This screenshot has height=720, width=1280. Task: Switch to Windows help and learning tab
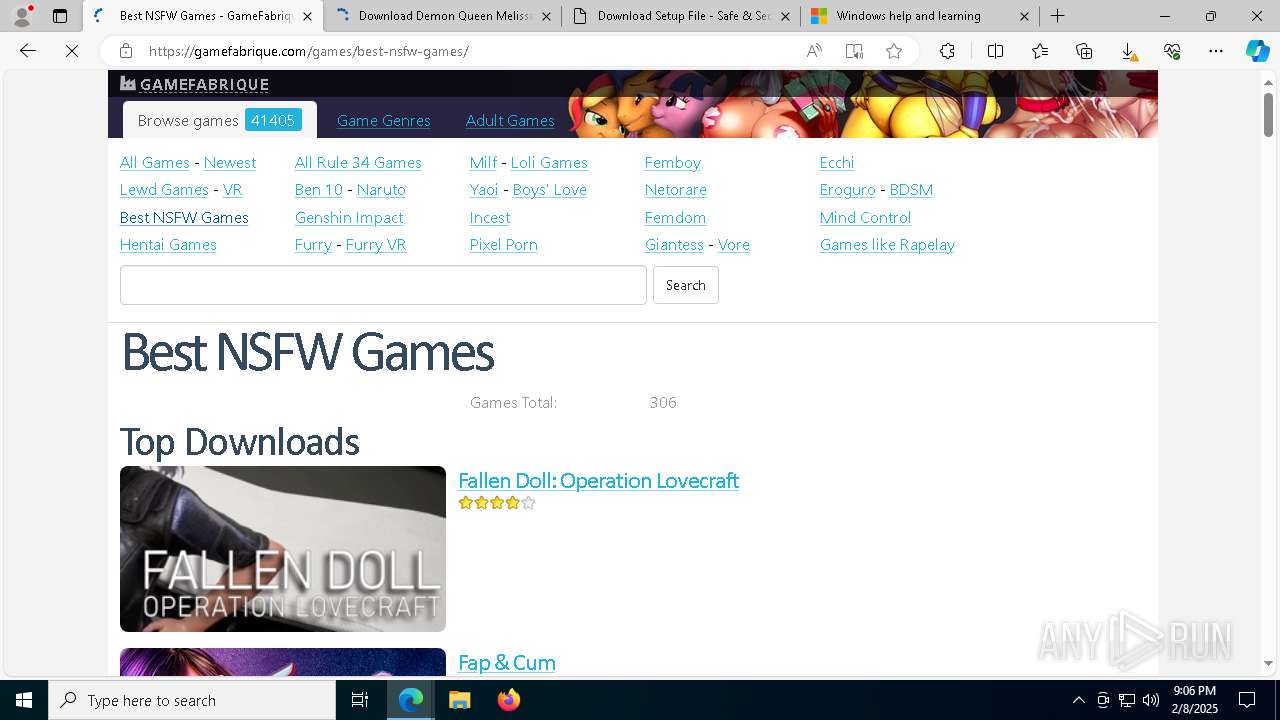click(921, 16)
